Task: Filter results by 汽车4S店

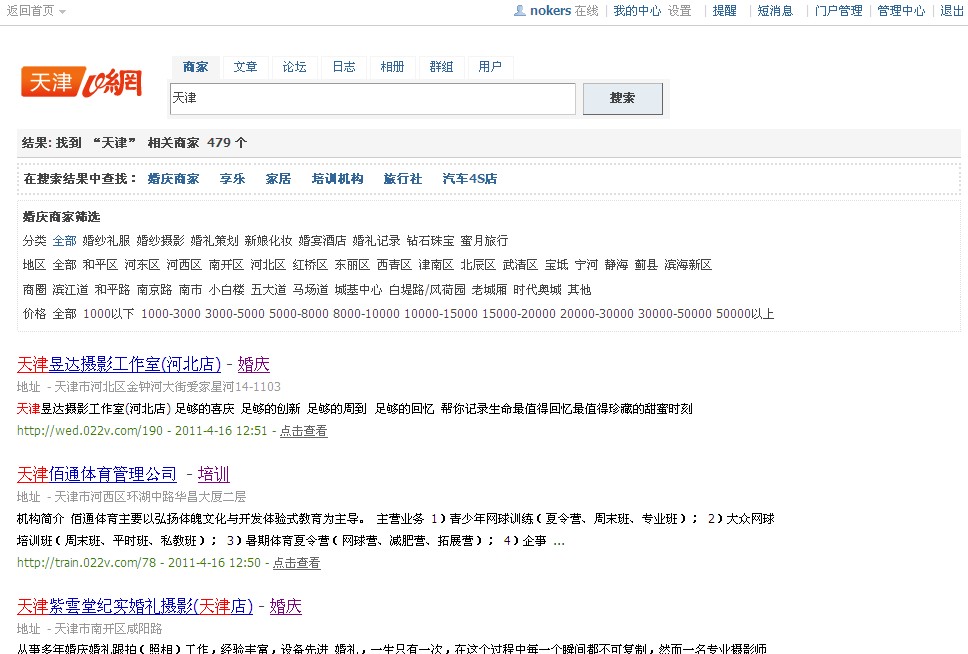Action: (470, 179)
